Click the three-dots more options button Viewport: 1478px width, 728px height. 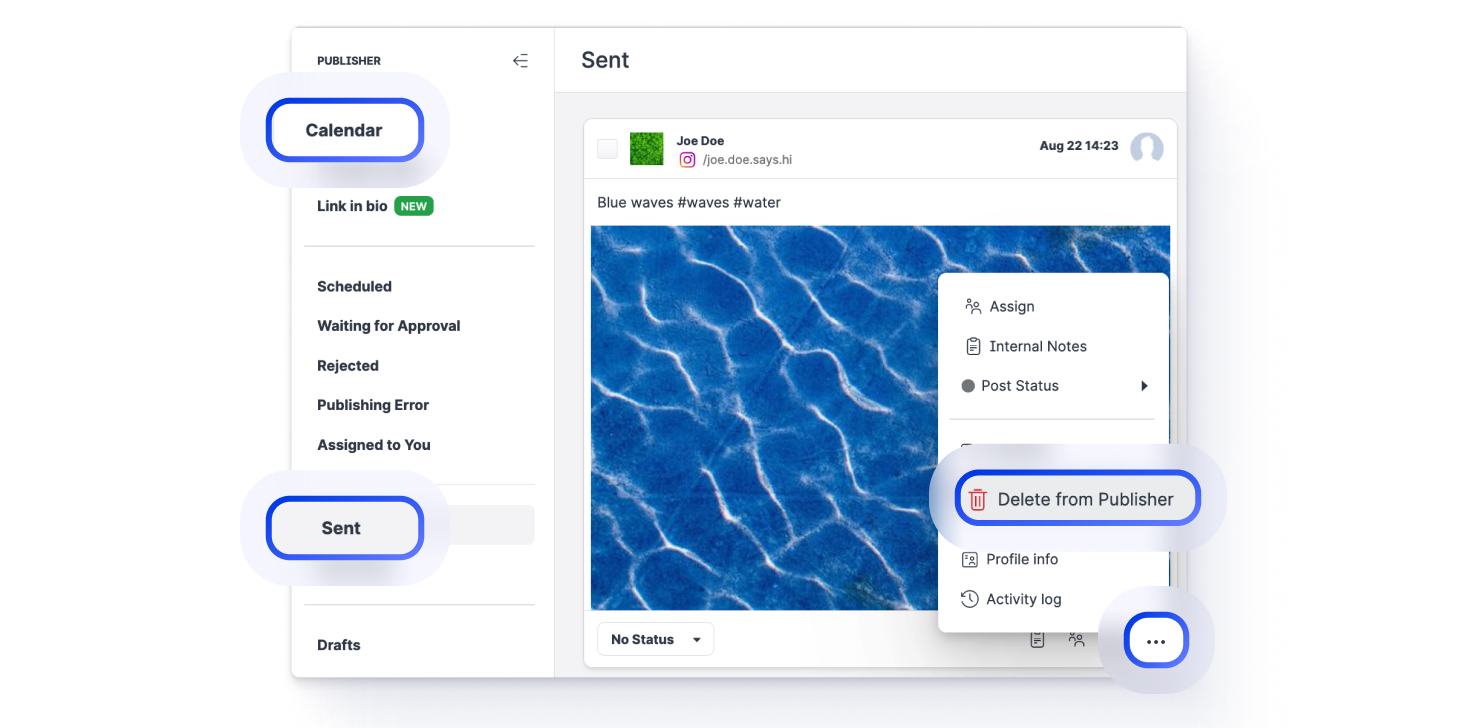[1156, 641]
